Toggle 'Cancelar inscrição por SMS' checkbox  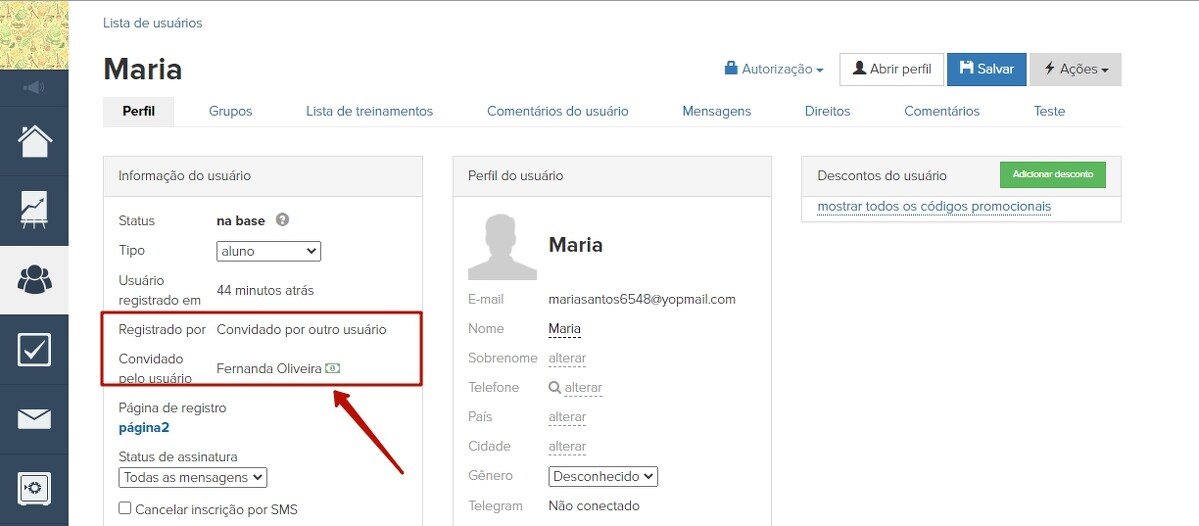click(125, 508)
